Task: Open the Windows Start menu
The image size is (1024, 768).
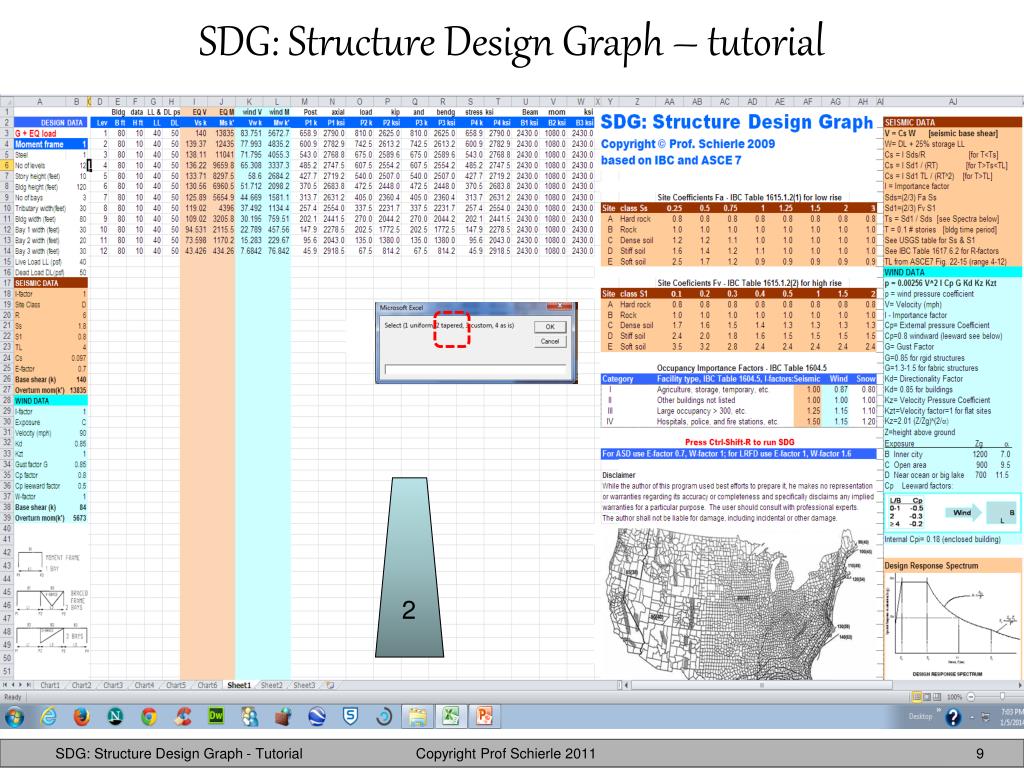Action: click(x=14, y=717)
